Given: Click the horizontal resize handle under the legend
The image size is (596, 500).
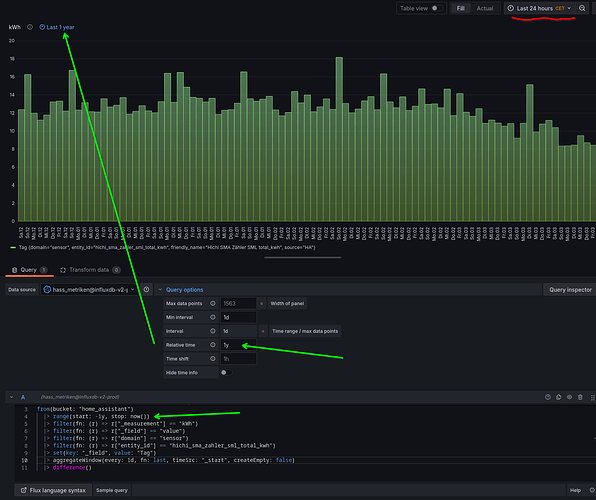Looking at the screenshot, I should (303, 257).
